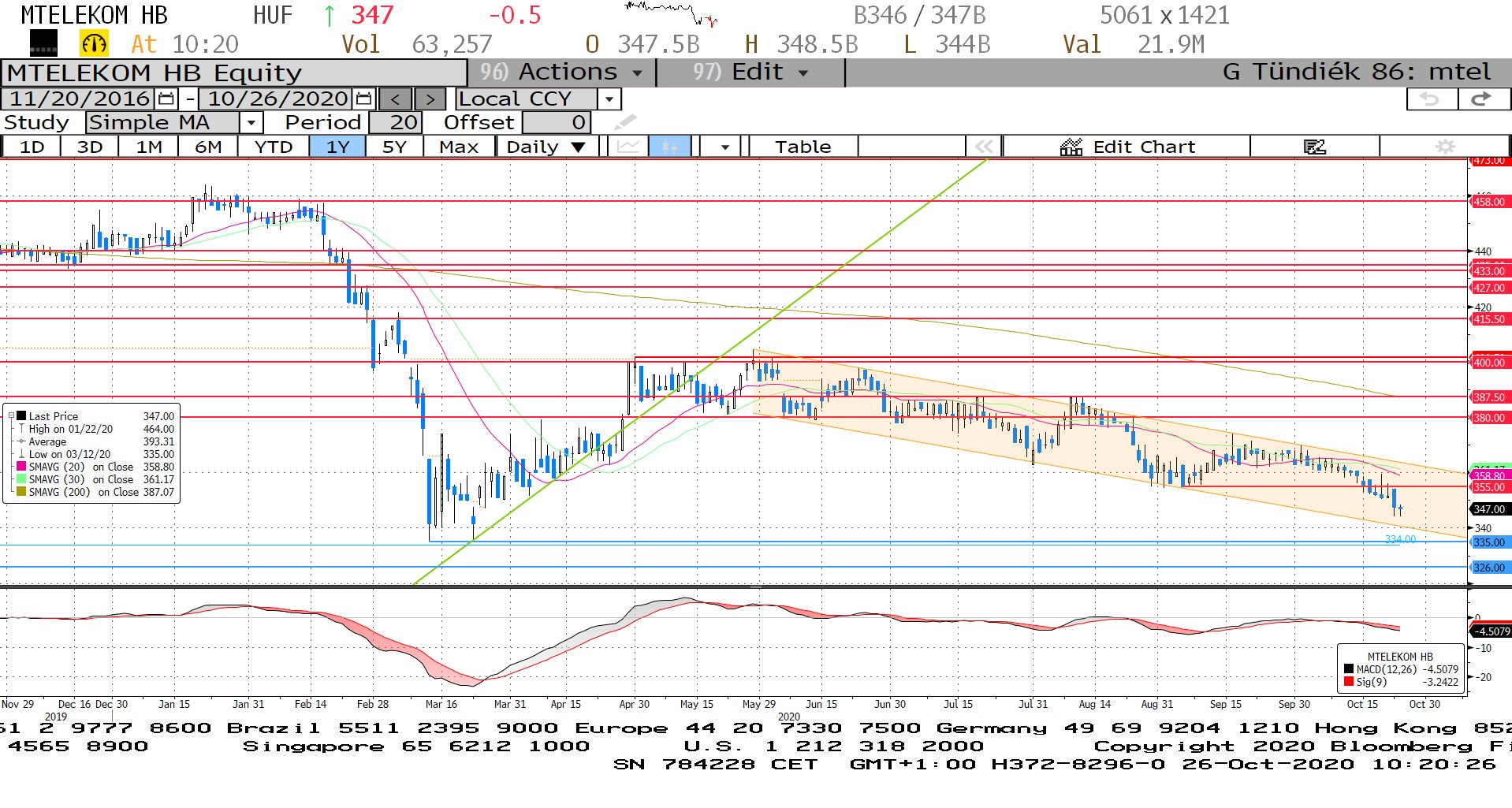
Task: Click the 458.00 red level axis label
Action: [x=1489, y=202]
